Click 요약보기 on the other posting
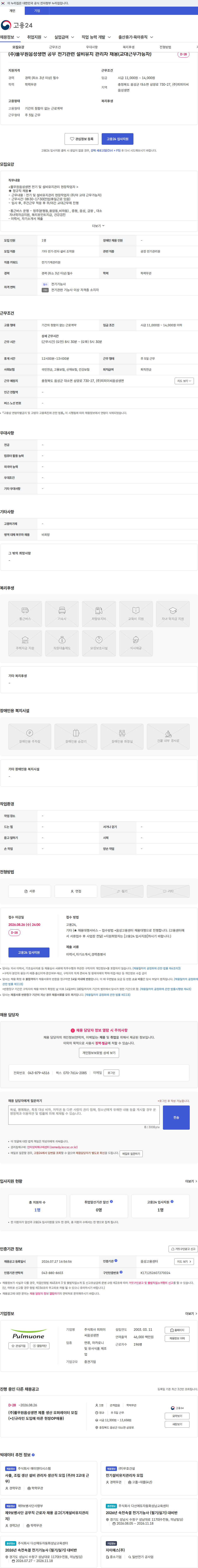The width and height of the screenshot is (198, 1568). coord(177,1416)
